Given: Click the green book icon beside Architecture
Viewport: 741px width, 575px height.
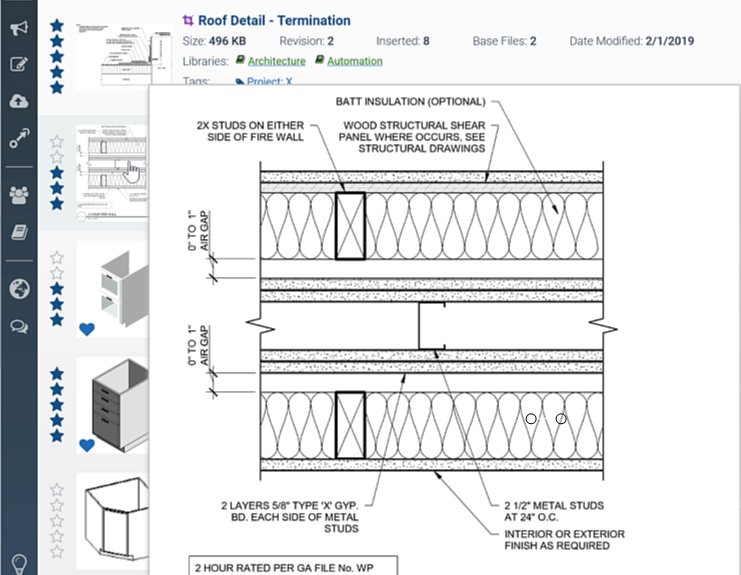Looking at the screenshot, I should (240, 60).
